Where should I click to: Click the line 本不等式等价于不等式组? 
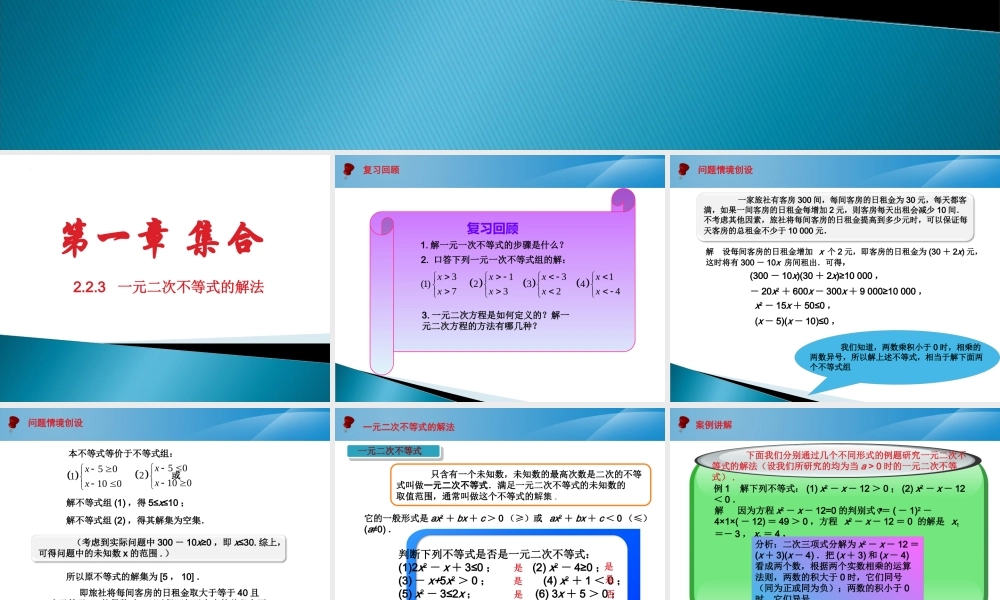[121, 453]
